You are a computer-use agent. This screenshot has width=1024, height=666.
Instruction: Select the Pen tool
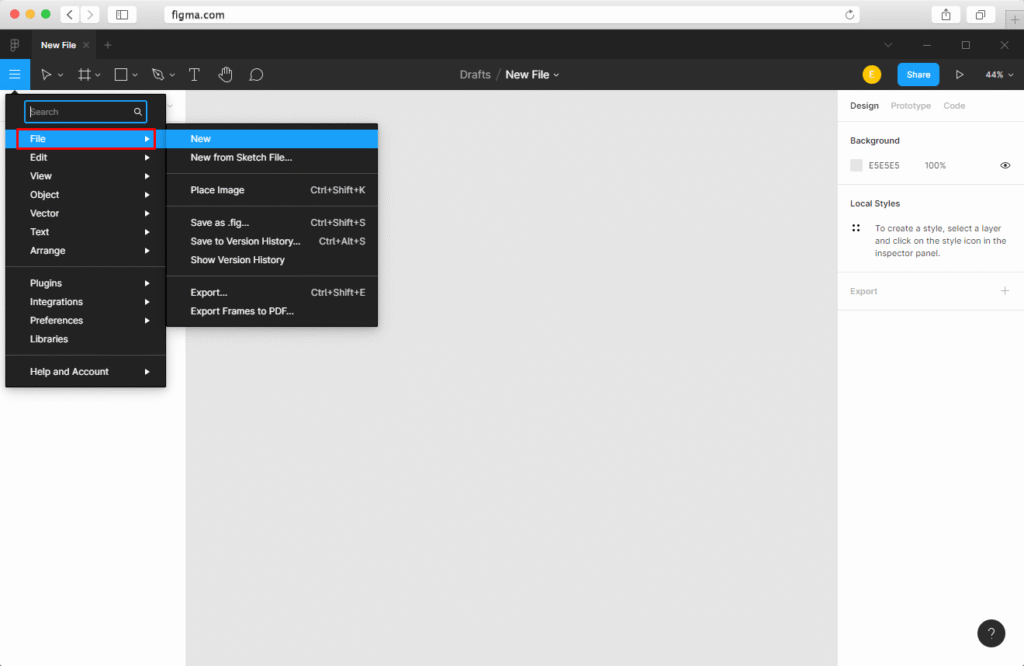point(158,75)
